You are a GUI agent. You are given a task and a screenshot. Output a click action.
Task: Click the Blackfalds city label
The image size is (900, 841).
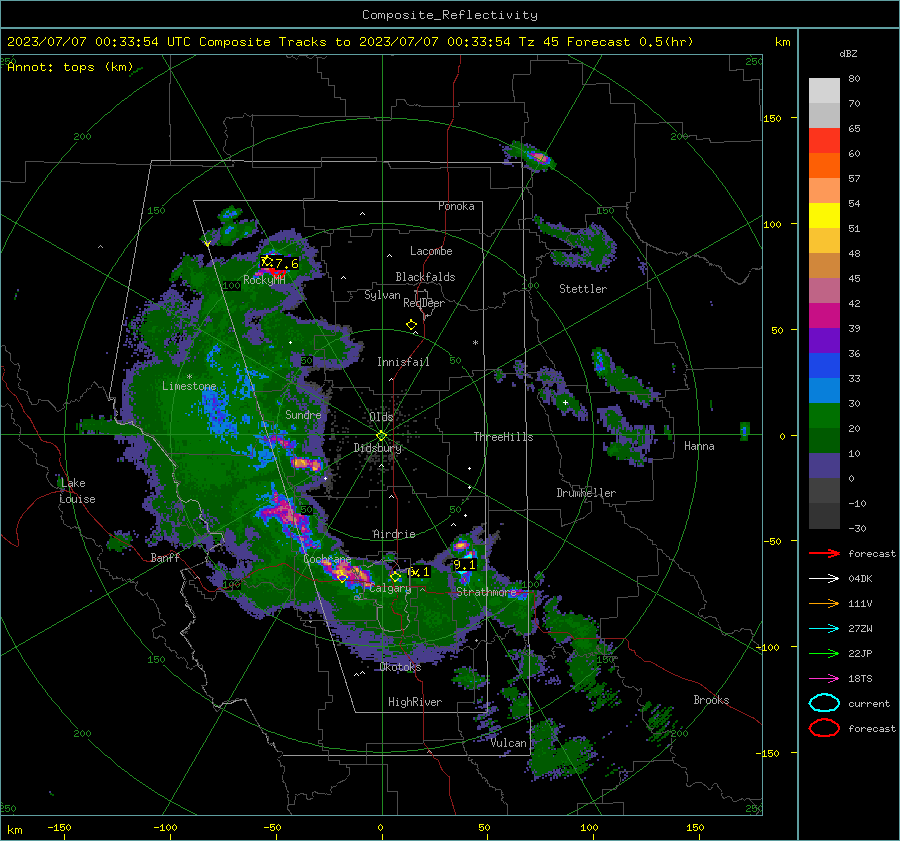(x=425, y=277)
